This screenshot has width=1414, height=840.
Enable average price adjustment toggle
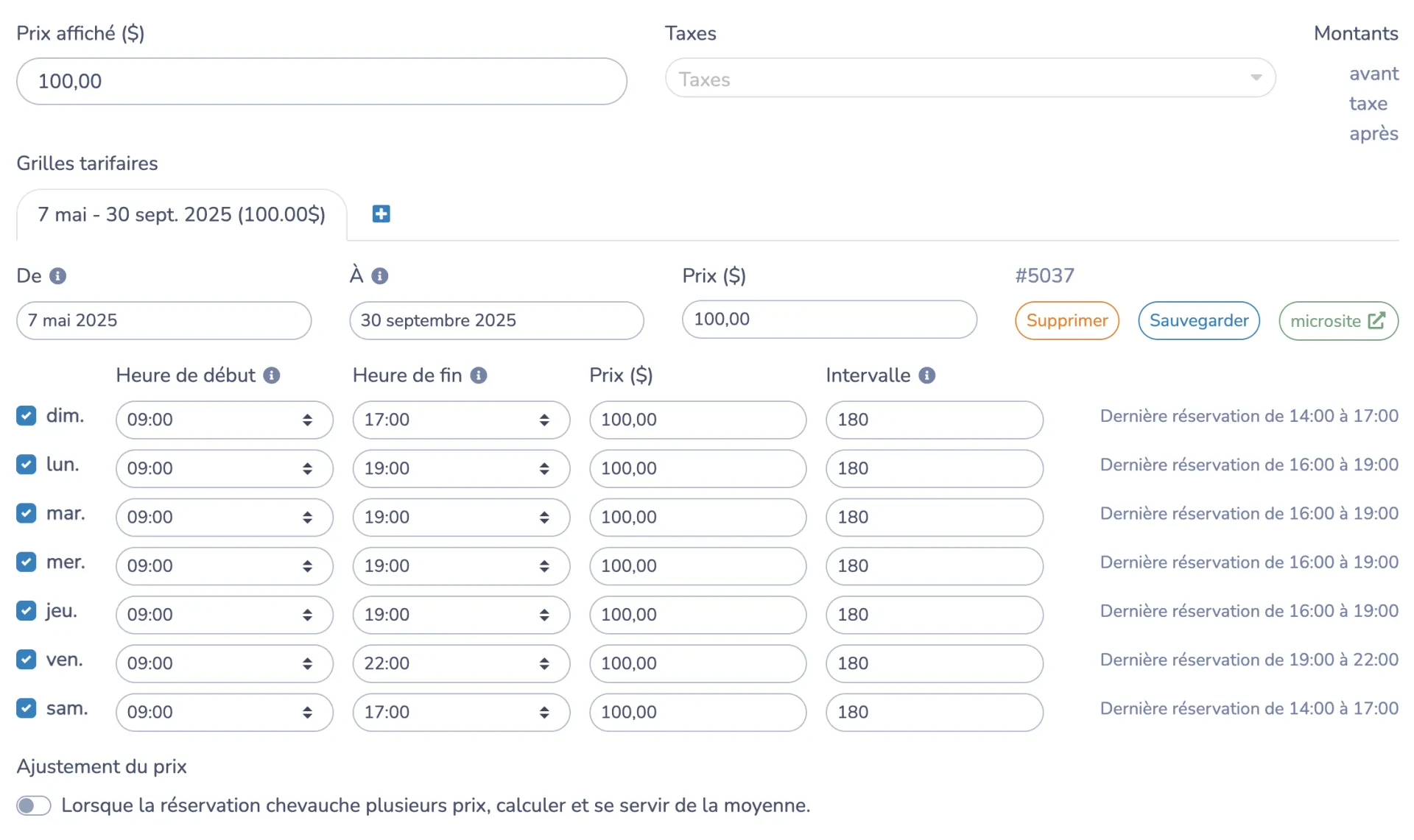click(34, 805)
